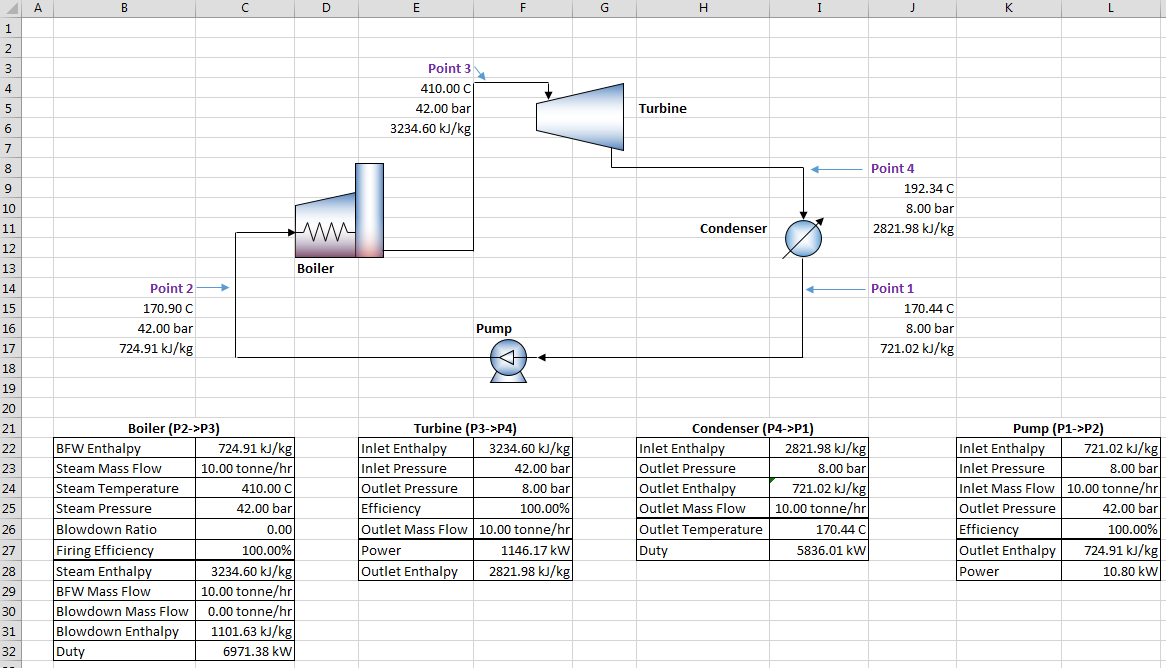1166x668 pixels.
Task: Select the Turbine shape in the diagram
Action: (580, 117)
